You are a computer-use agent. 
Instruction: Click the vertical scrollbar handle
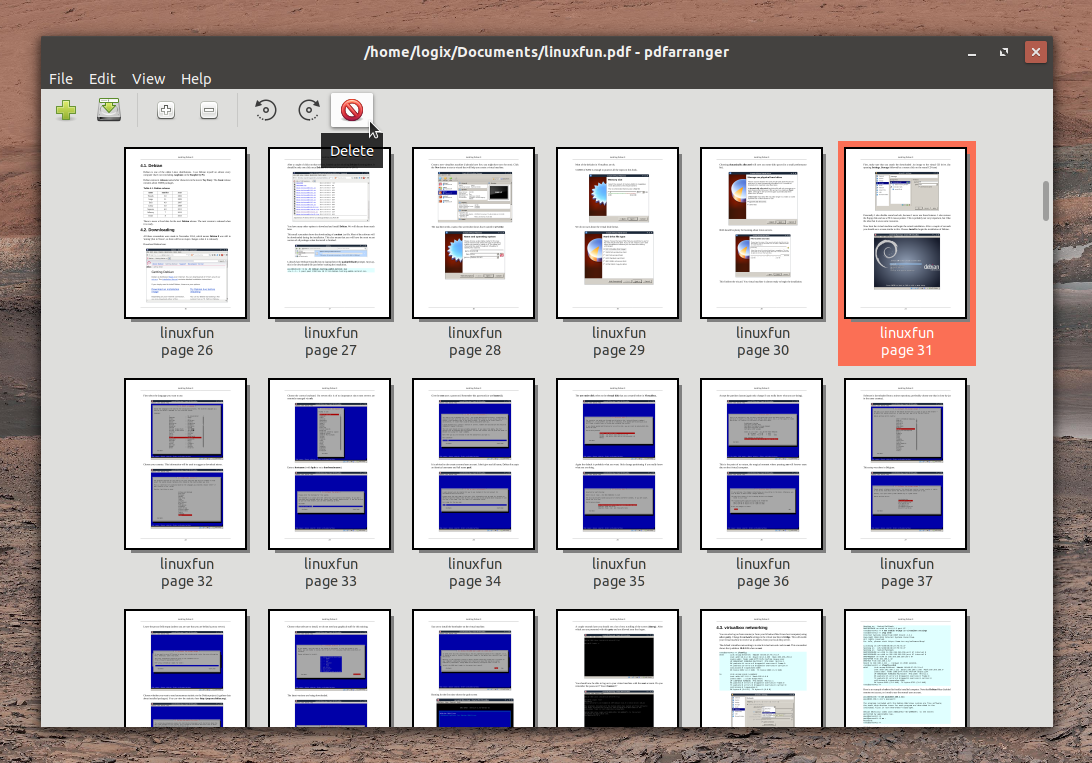point(1045,200)
